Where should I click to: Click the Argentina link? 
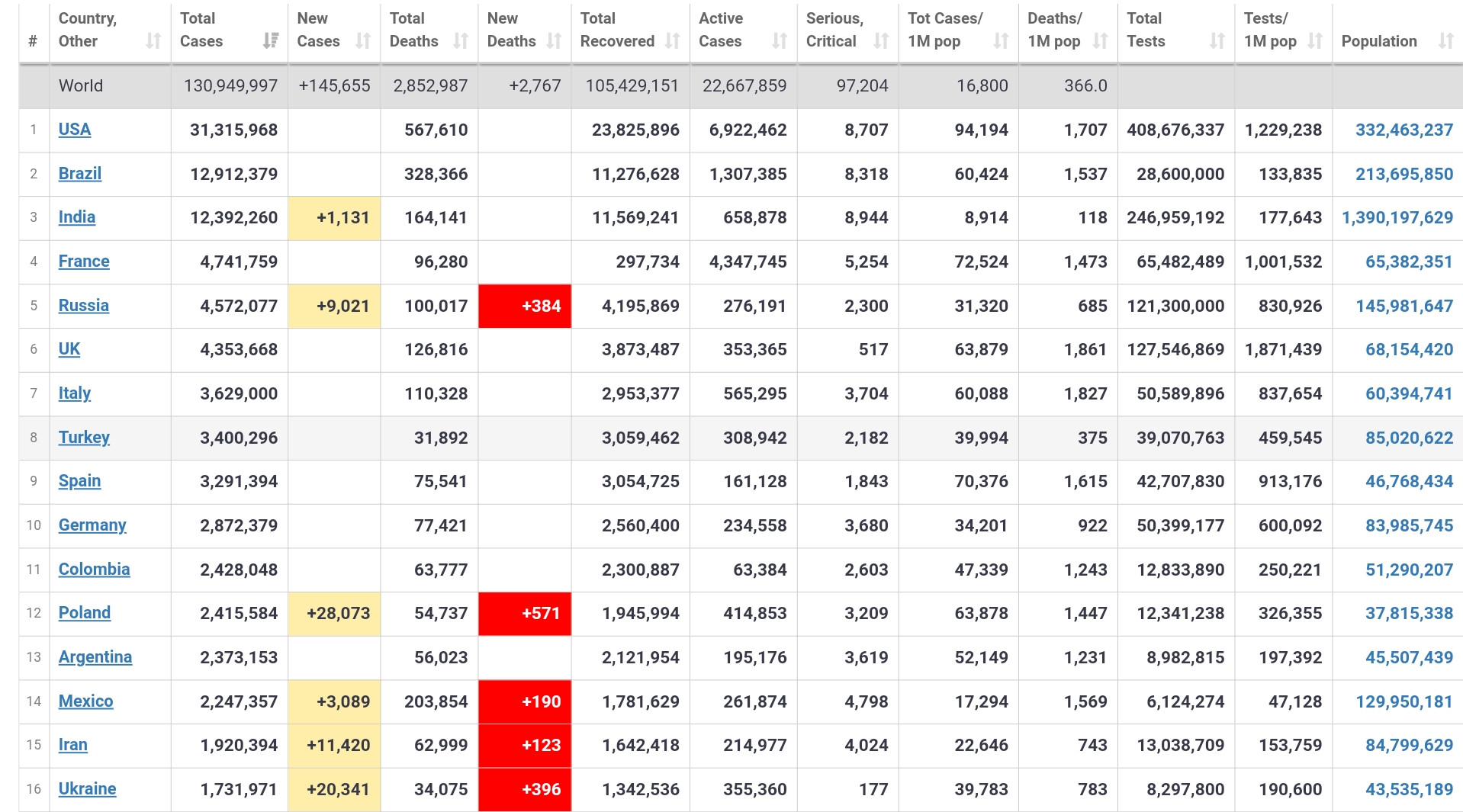click(x=95, y=657)
